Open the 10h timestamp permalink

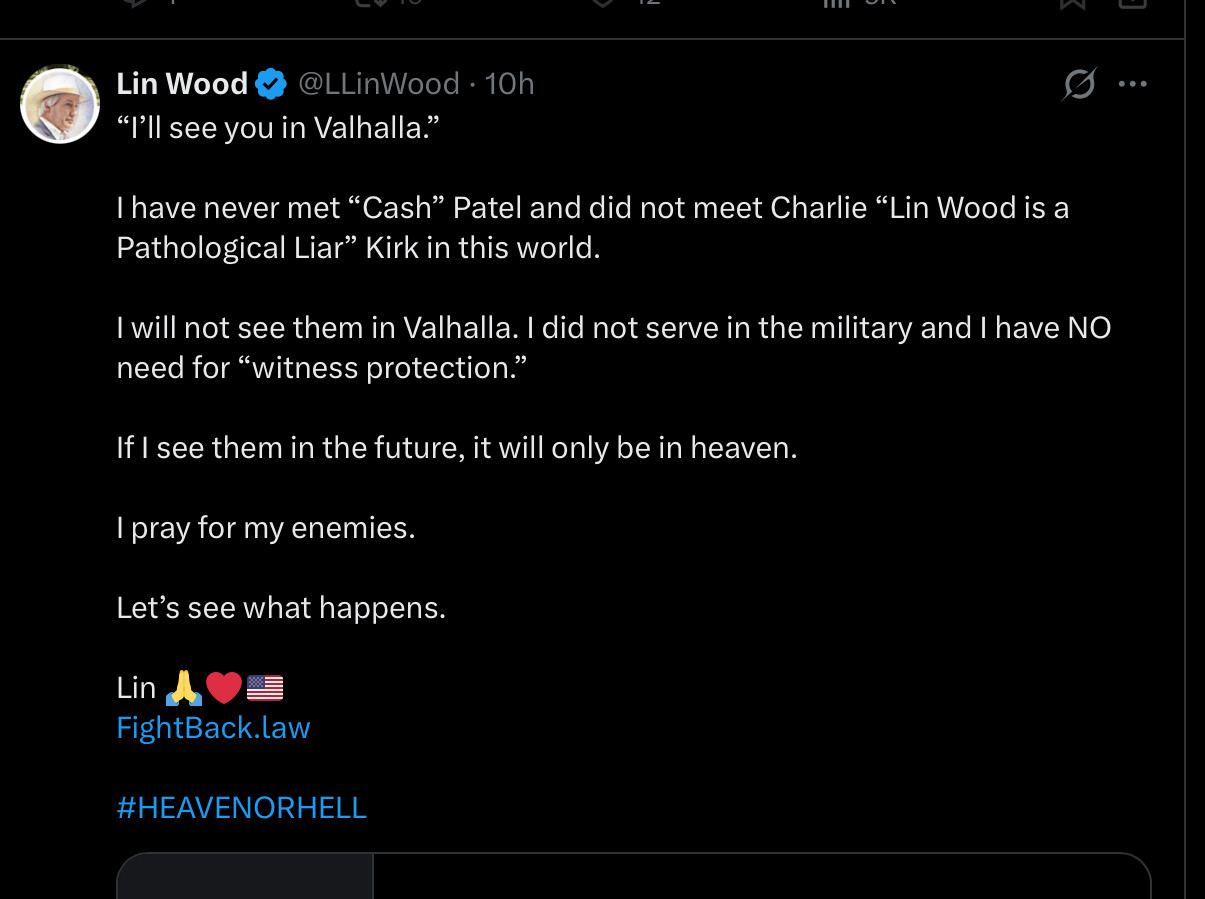tap(510, 84)
